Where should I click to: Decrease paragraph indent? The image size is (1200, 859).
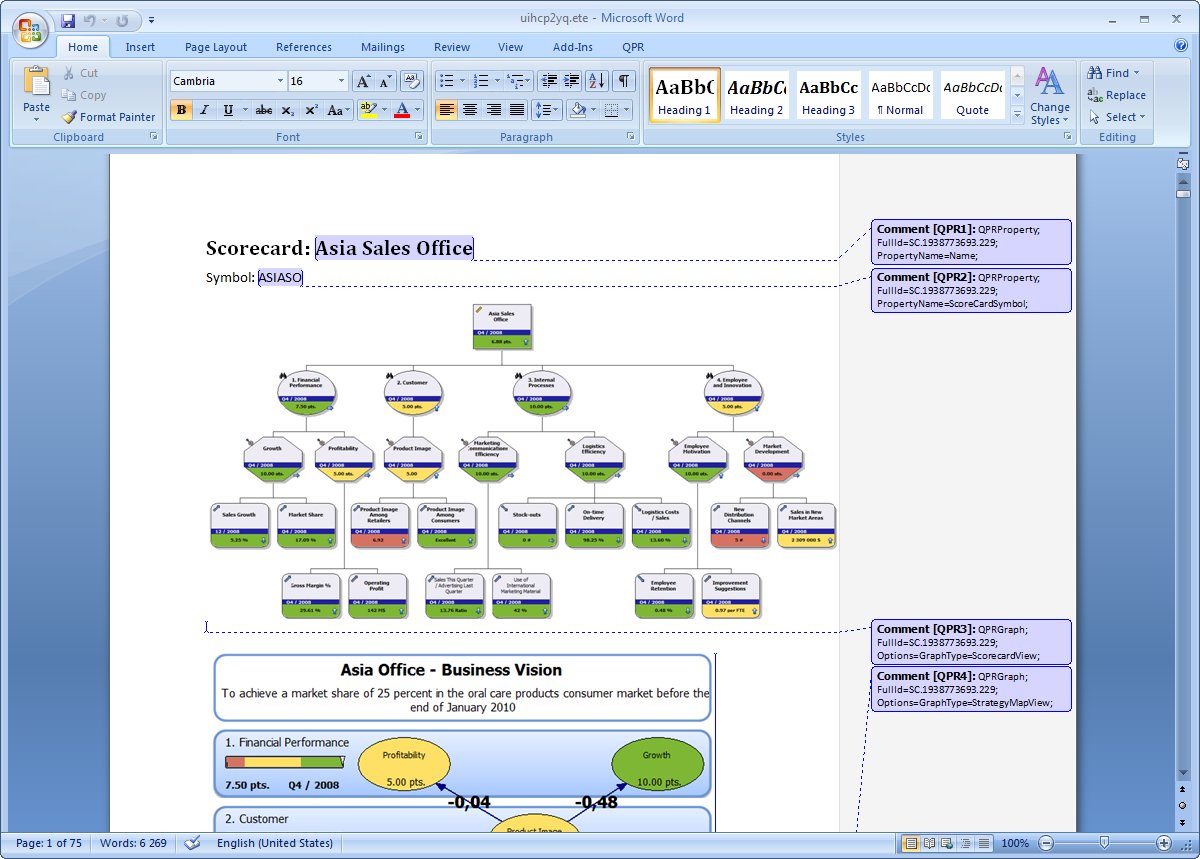tap(549, 81)
